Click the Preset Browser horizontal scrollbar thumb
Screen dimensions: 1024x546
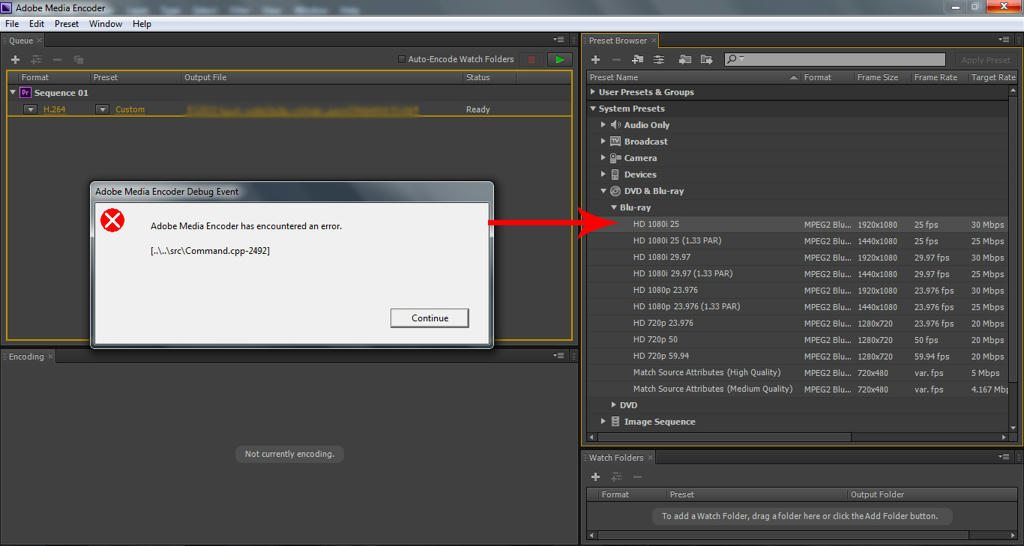click(723, 436)
